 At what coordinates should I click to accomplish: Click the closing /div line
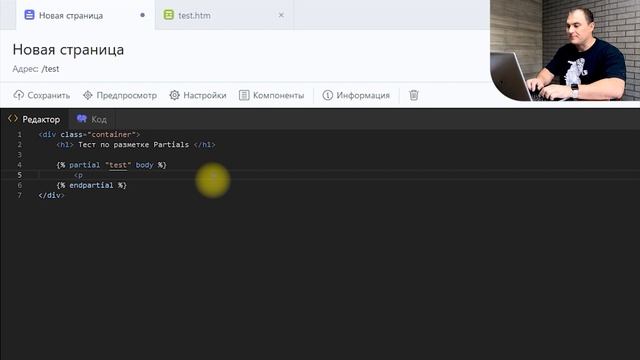point(51,196)
